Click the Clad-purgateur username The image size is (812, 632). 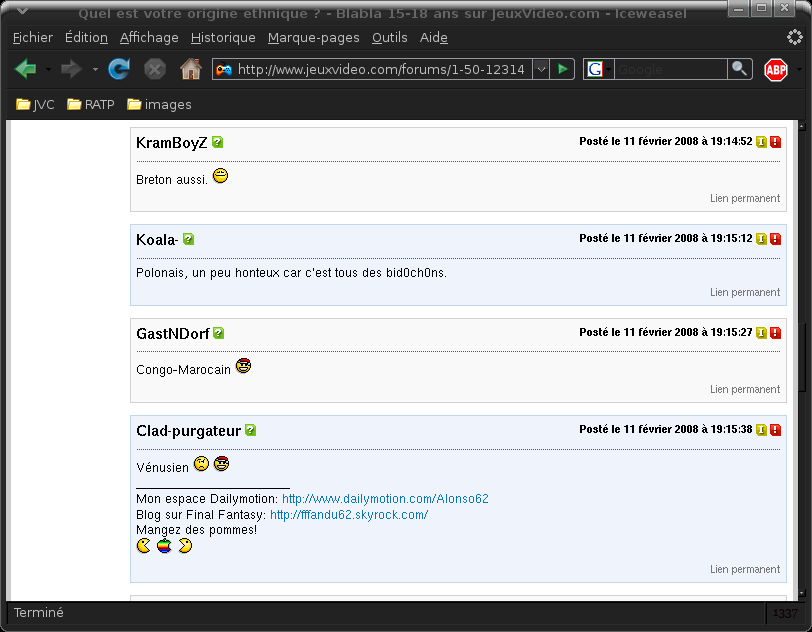188,431
